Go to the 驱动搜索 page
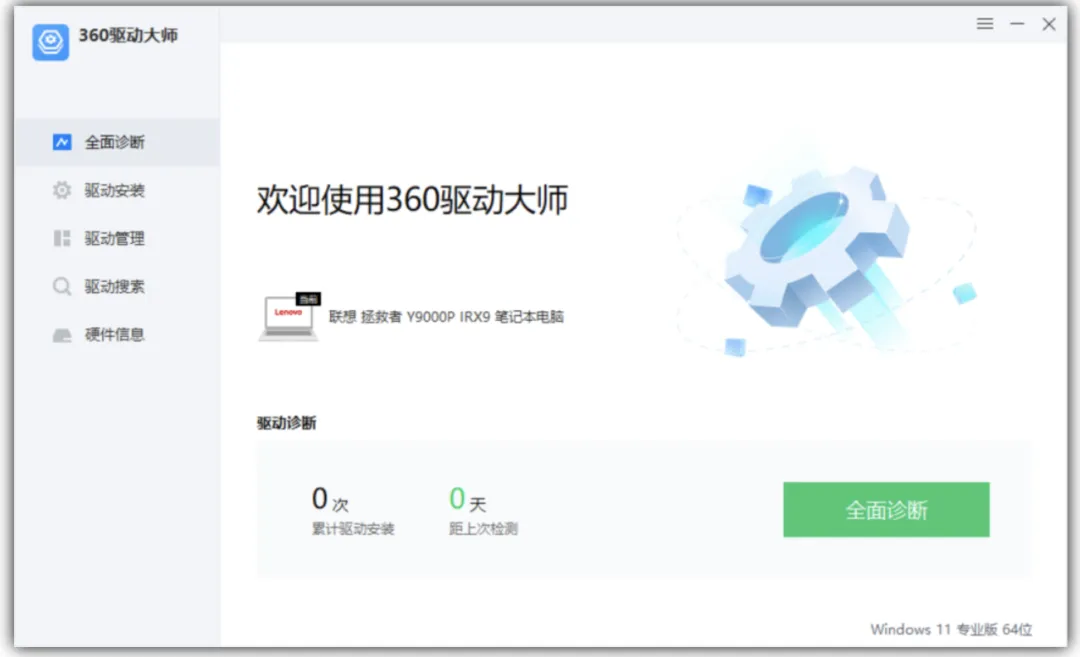The width and height of the screenshot is (1080, 657). pos(114,286)
